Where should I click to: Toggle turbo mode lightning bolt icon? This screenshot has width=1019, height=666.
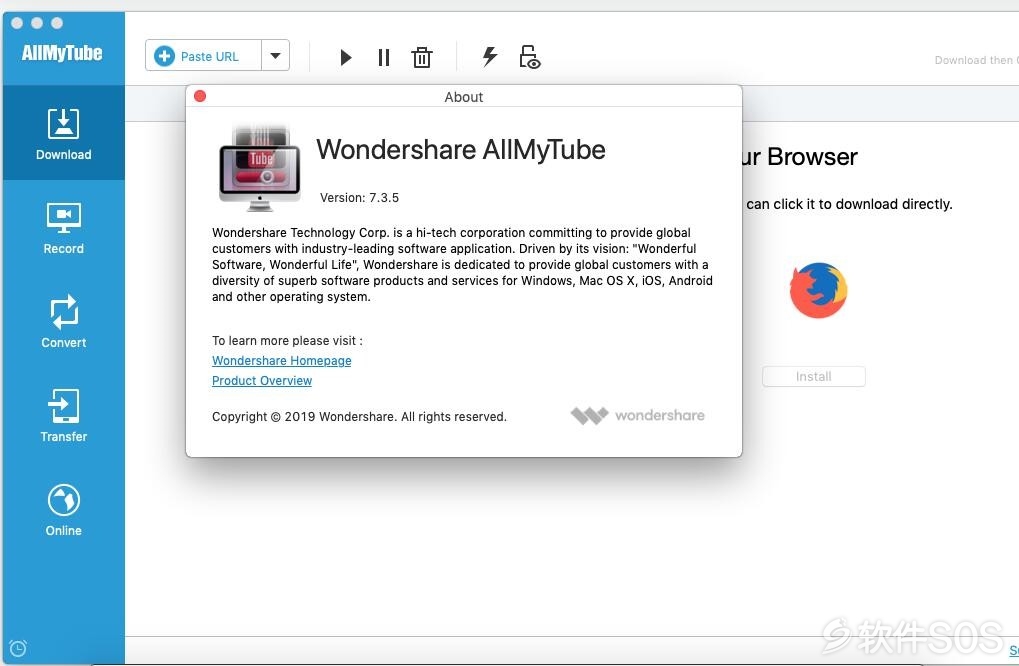pyautogui.click(x=489, y=57)
